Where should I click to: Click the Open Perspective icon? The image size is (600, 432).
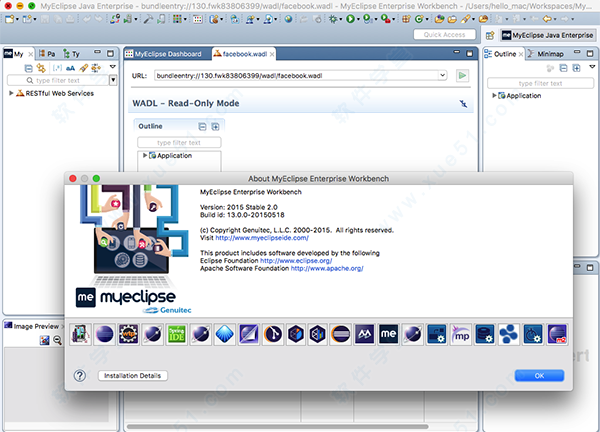click(x=490, y=36)
